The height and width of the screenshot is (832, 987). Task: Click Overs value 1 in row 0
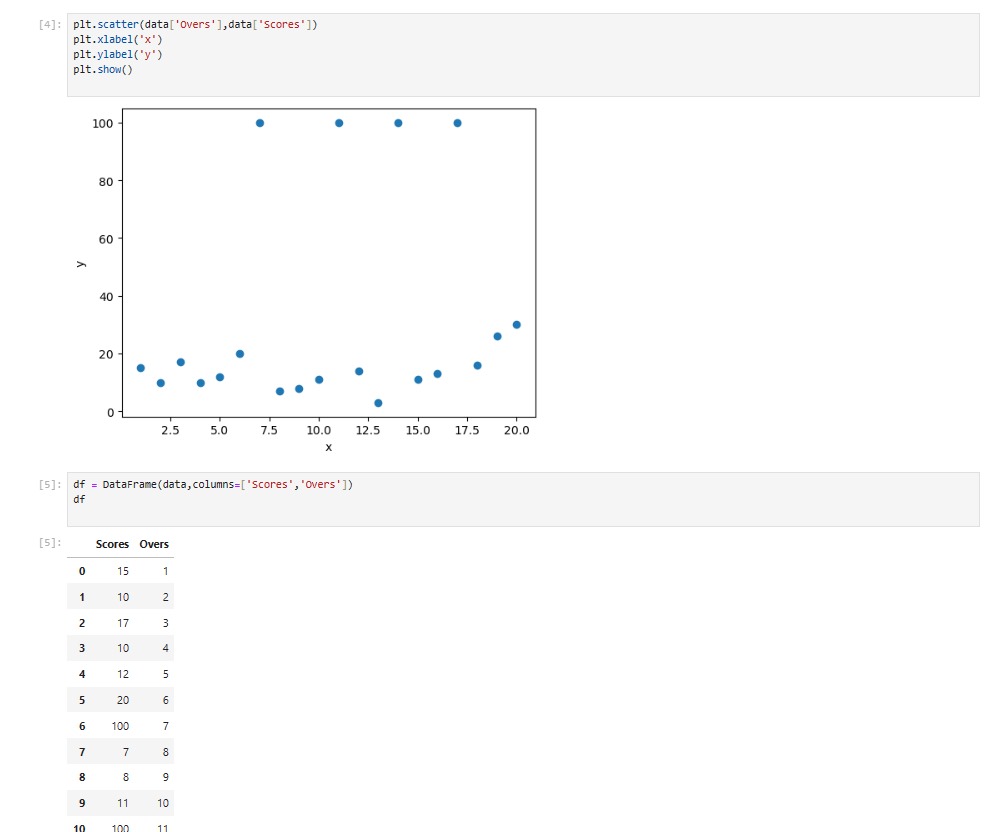click(166, 571)
